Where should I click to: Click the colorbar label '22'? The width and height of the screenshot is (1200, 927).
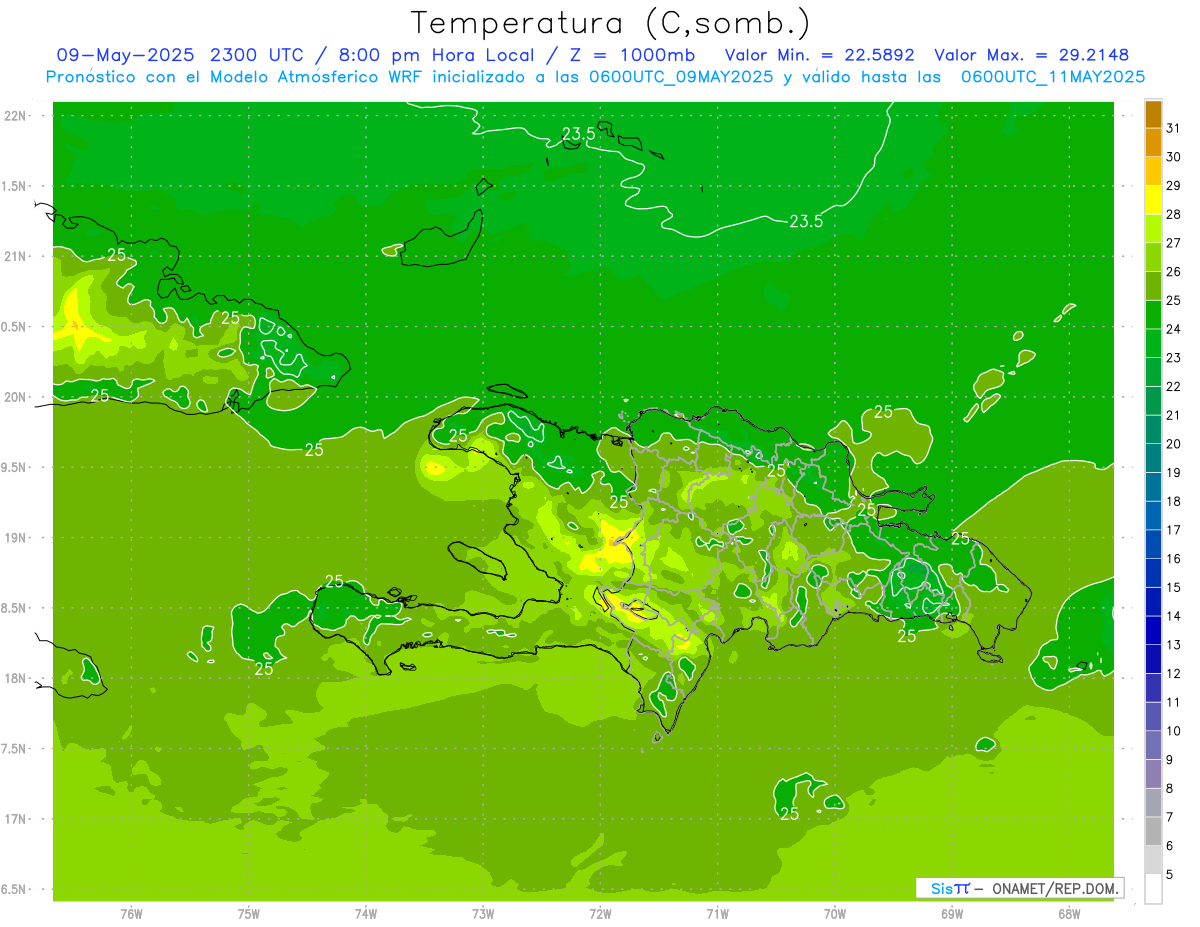point(1174,387)
